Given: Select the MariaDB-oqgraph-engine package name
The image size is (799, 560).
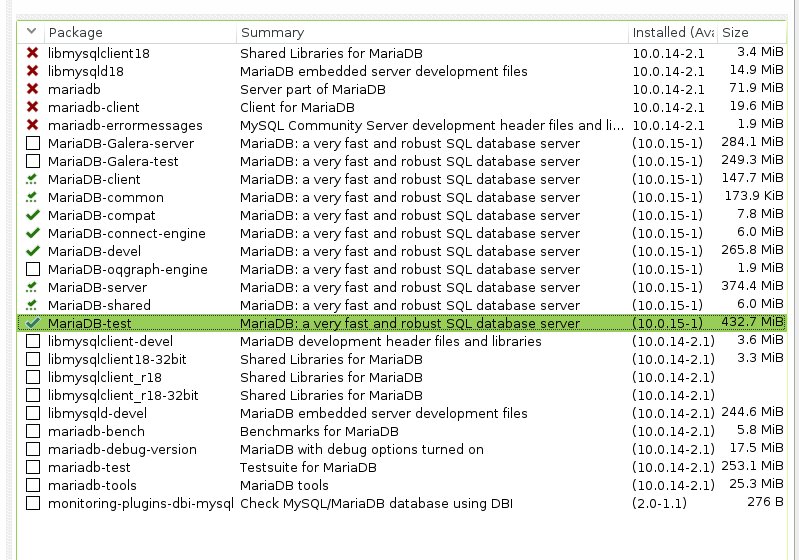Looking at the screenshot, I should point(128,270).
